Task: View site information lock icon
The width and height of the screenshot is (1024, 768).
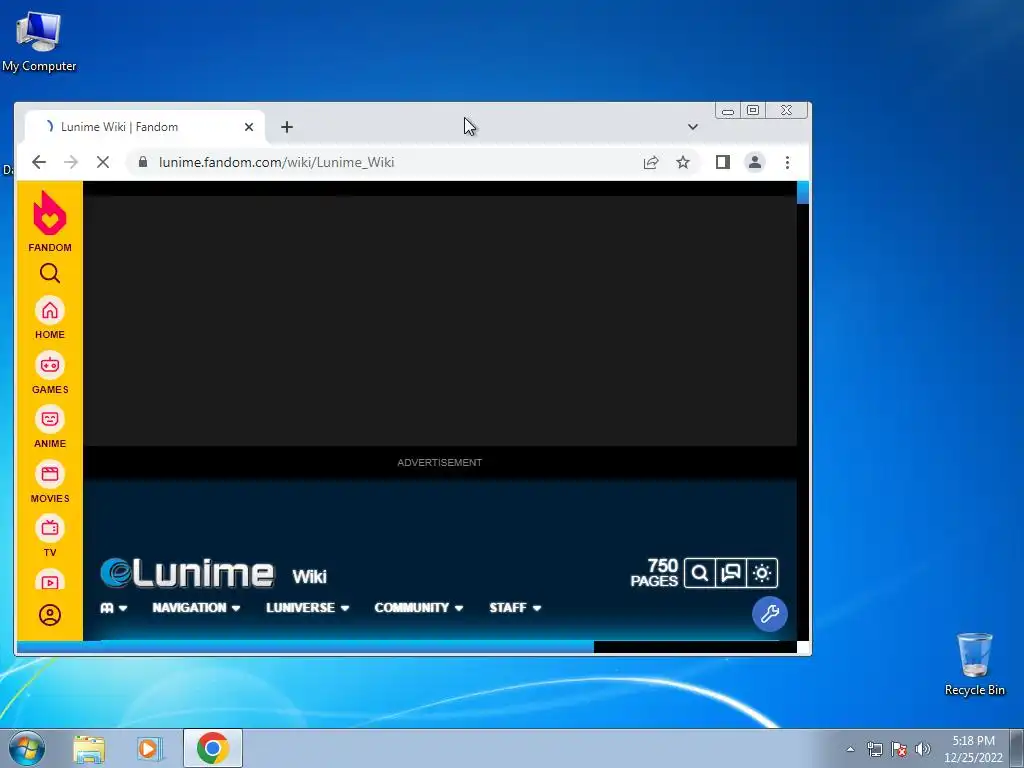Action: pos(143,162)
